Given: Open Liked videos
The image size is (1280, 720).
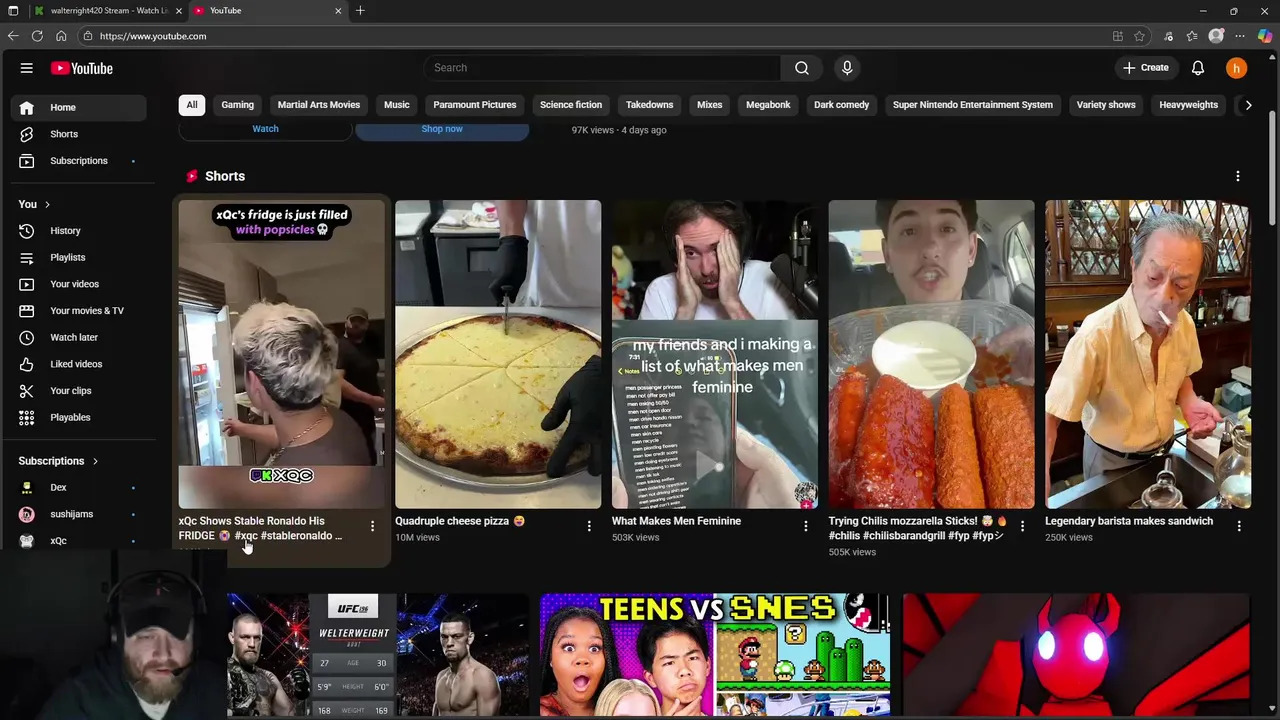Looking at the screenshot, I should point(77,364).
